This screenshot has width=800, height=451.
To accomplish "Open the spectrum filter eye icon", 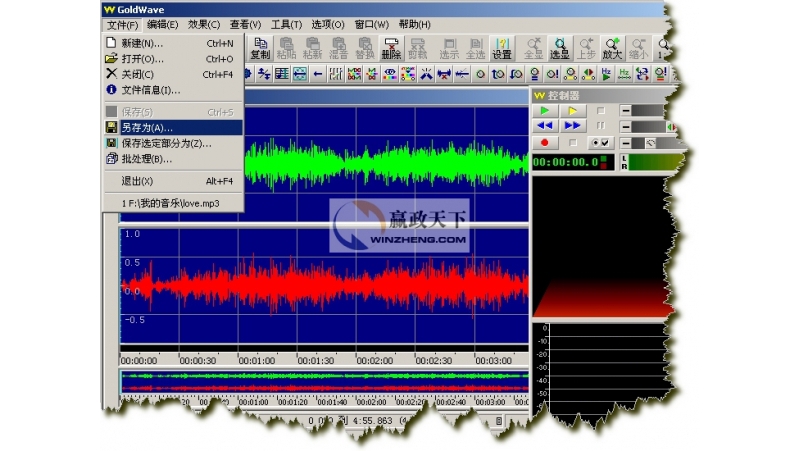I will point(390,74).
